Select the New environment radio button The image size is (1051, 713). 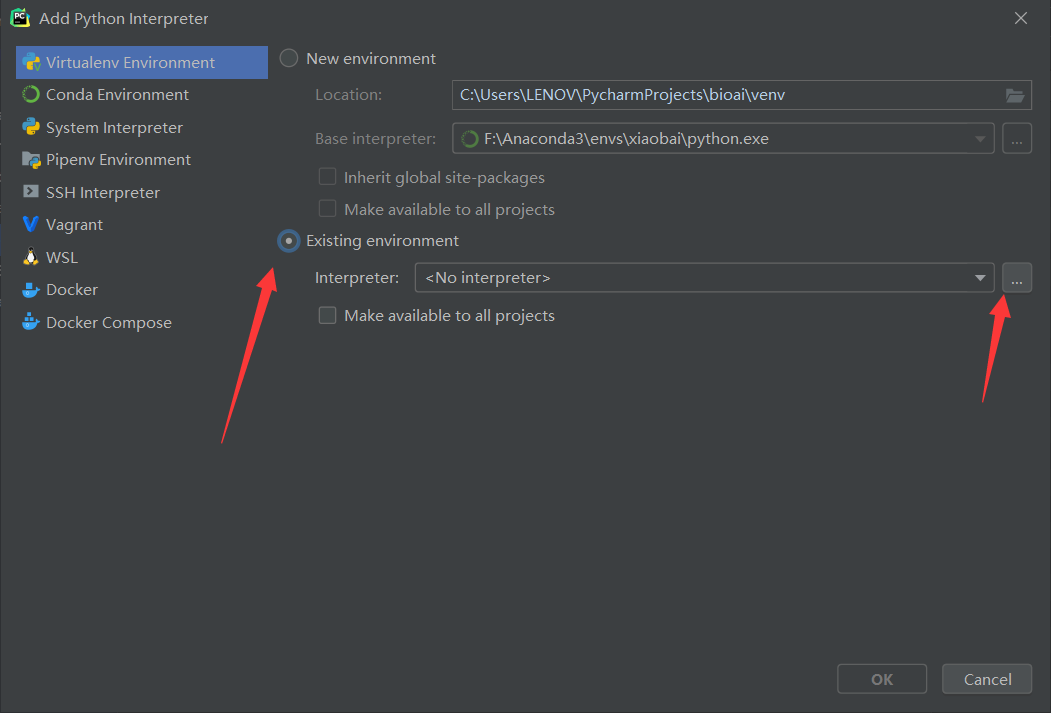tap(289, 58)
